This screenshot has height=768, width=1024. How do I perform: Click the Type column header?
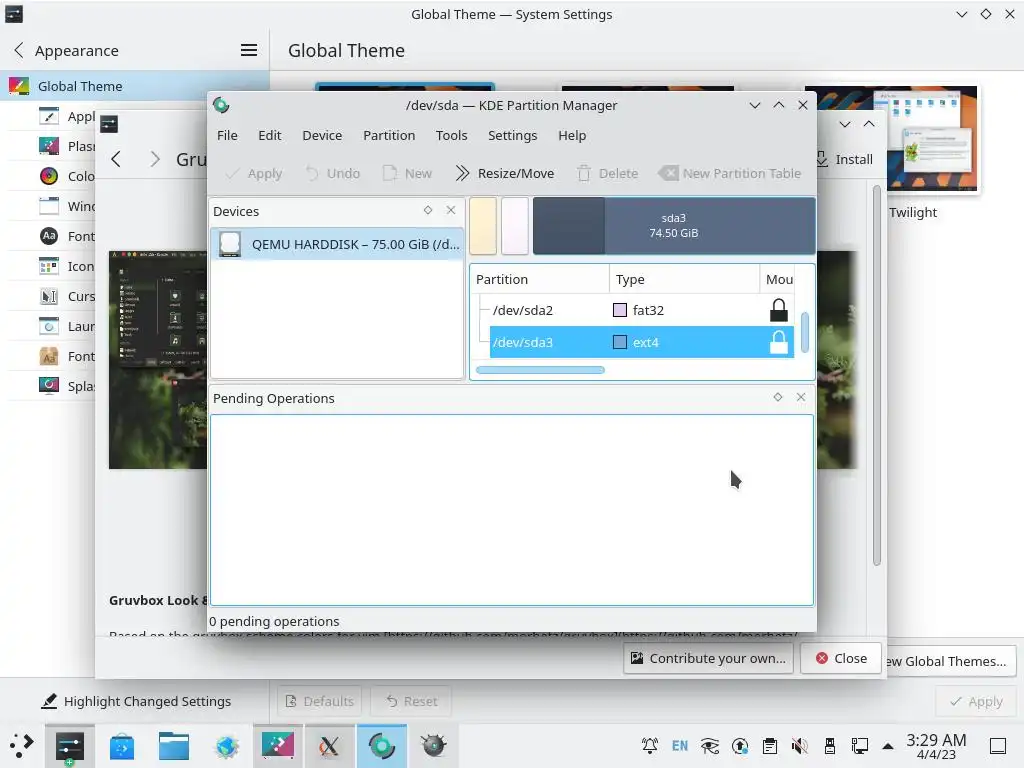tap(684, 280)
